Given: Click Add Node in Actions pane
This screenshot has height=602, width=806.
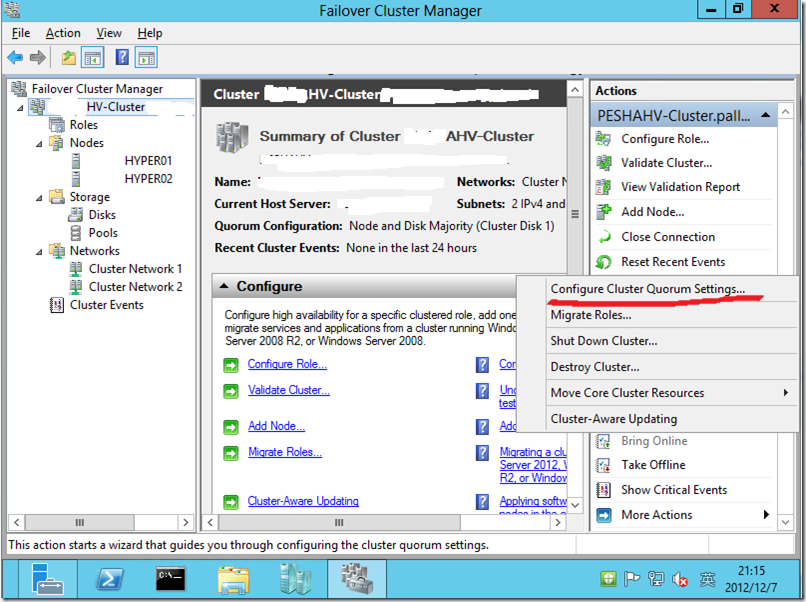Looking at the screenshot, I should [652, 212].
